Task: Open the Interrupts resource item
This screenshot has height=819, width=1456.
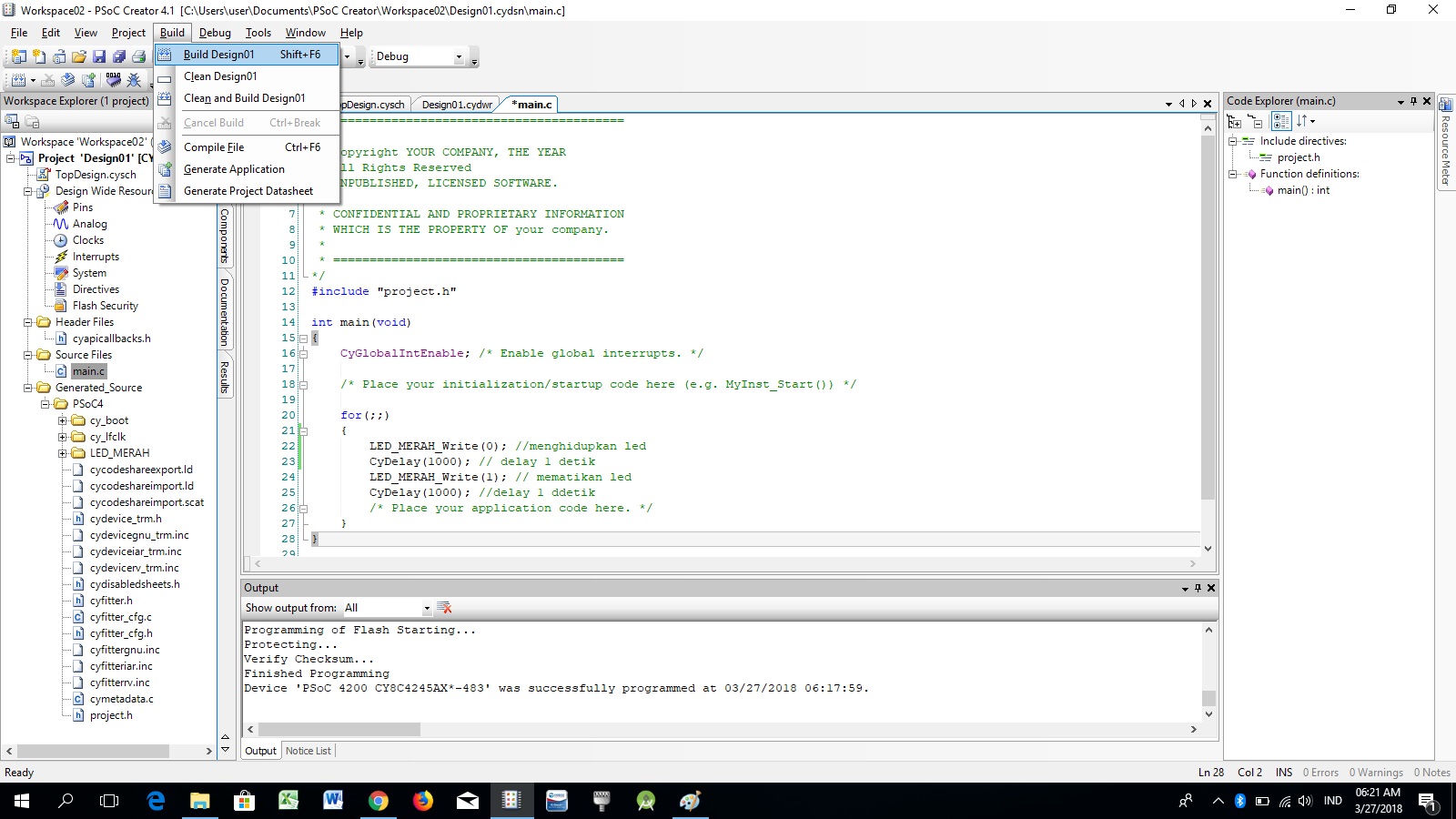Action: 96,257
